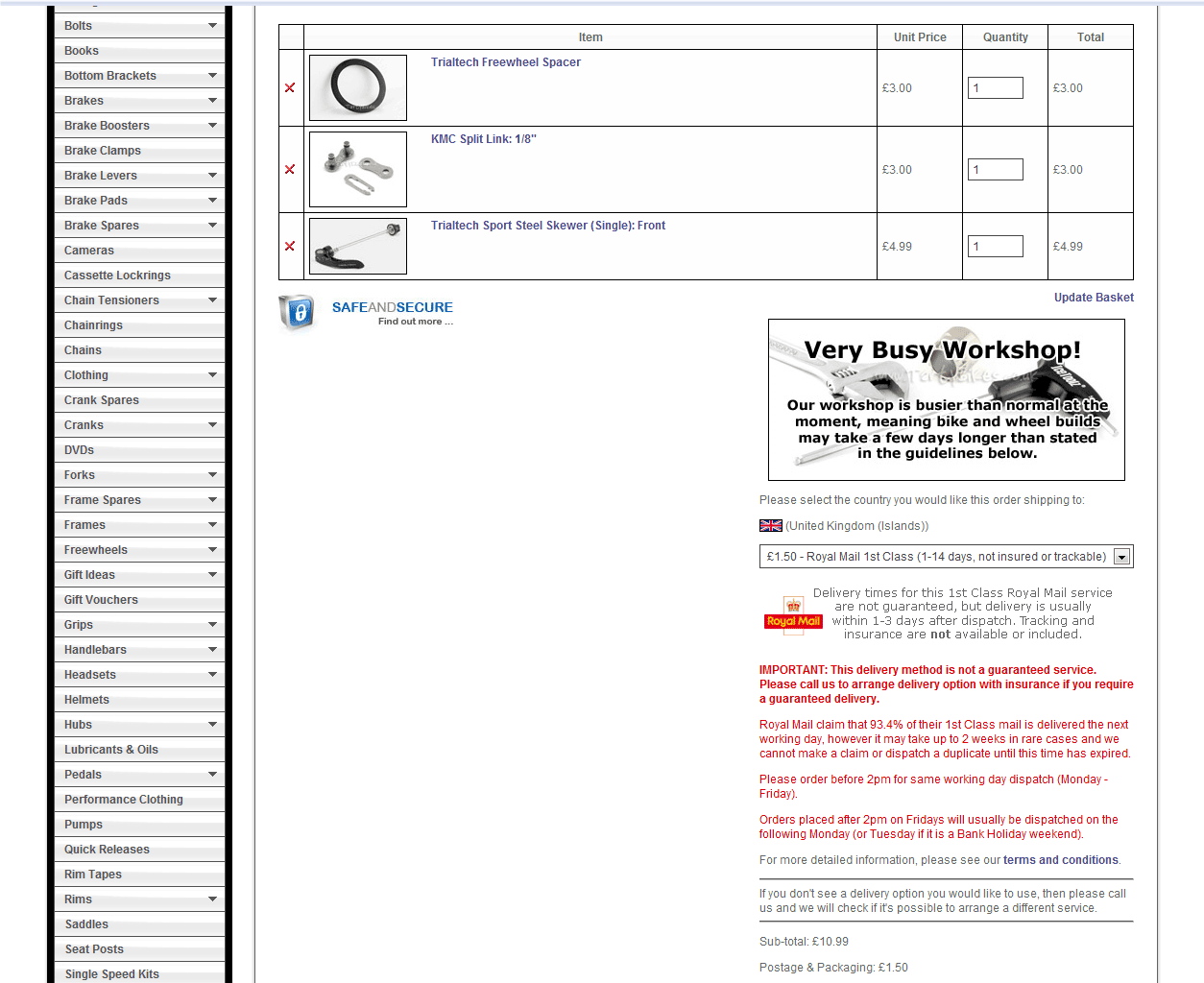This screenshot has height=983, width=1204.
Task: Click the Update Basket link
Action: pos(1094,298)
